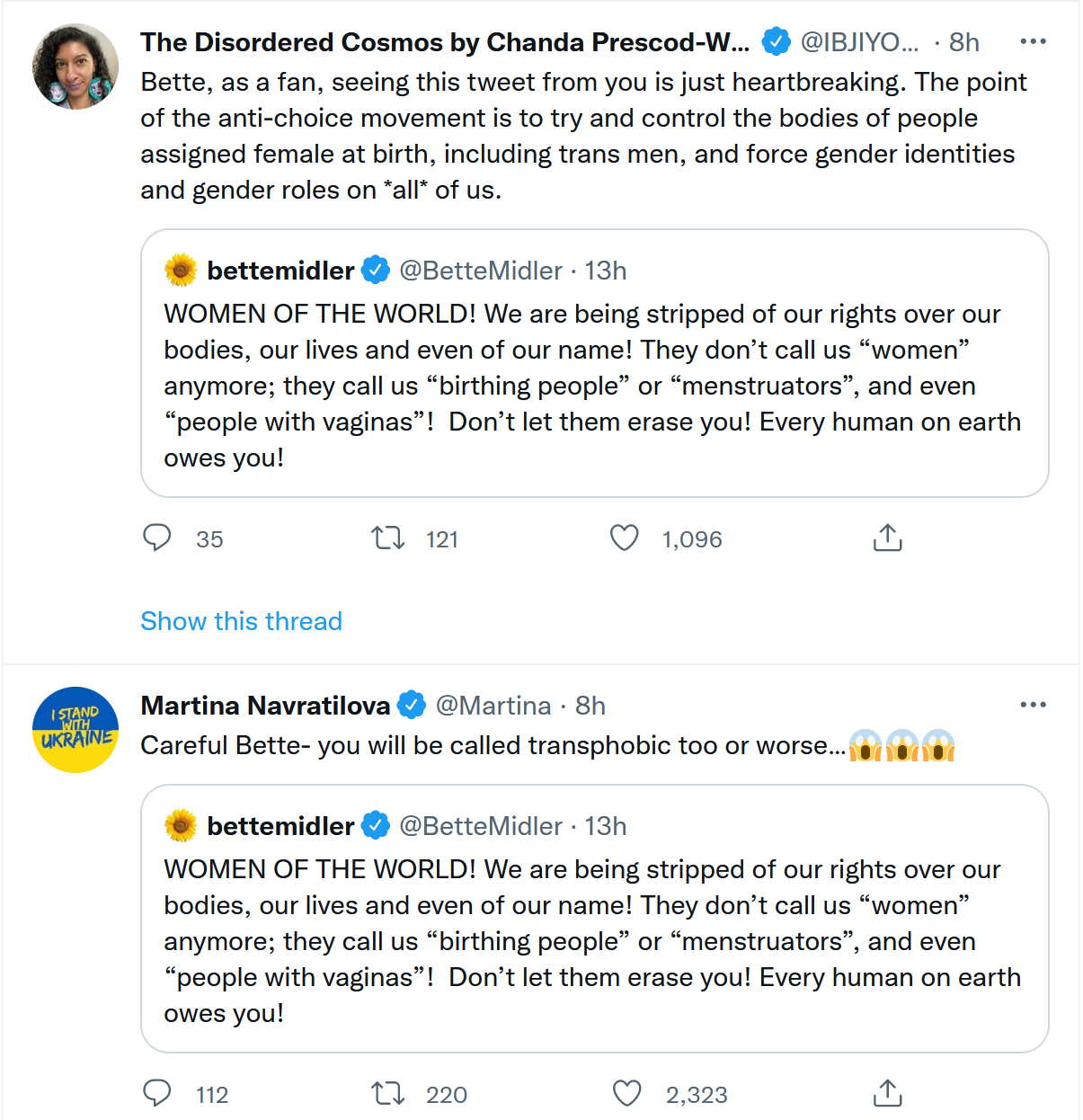Like the tweet with 2,323 likes

(x=626, y=1093)
